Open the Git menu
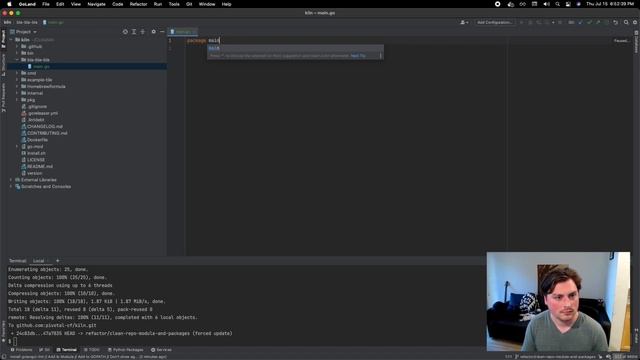 coord(189,4)
